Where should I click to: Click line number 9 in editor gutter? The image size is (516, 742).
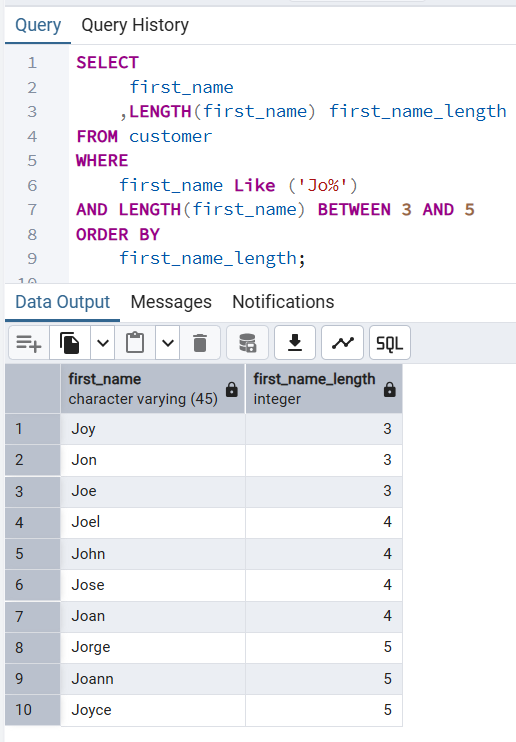32,258
